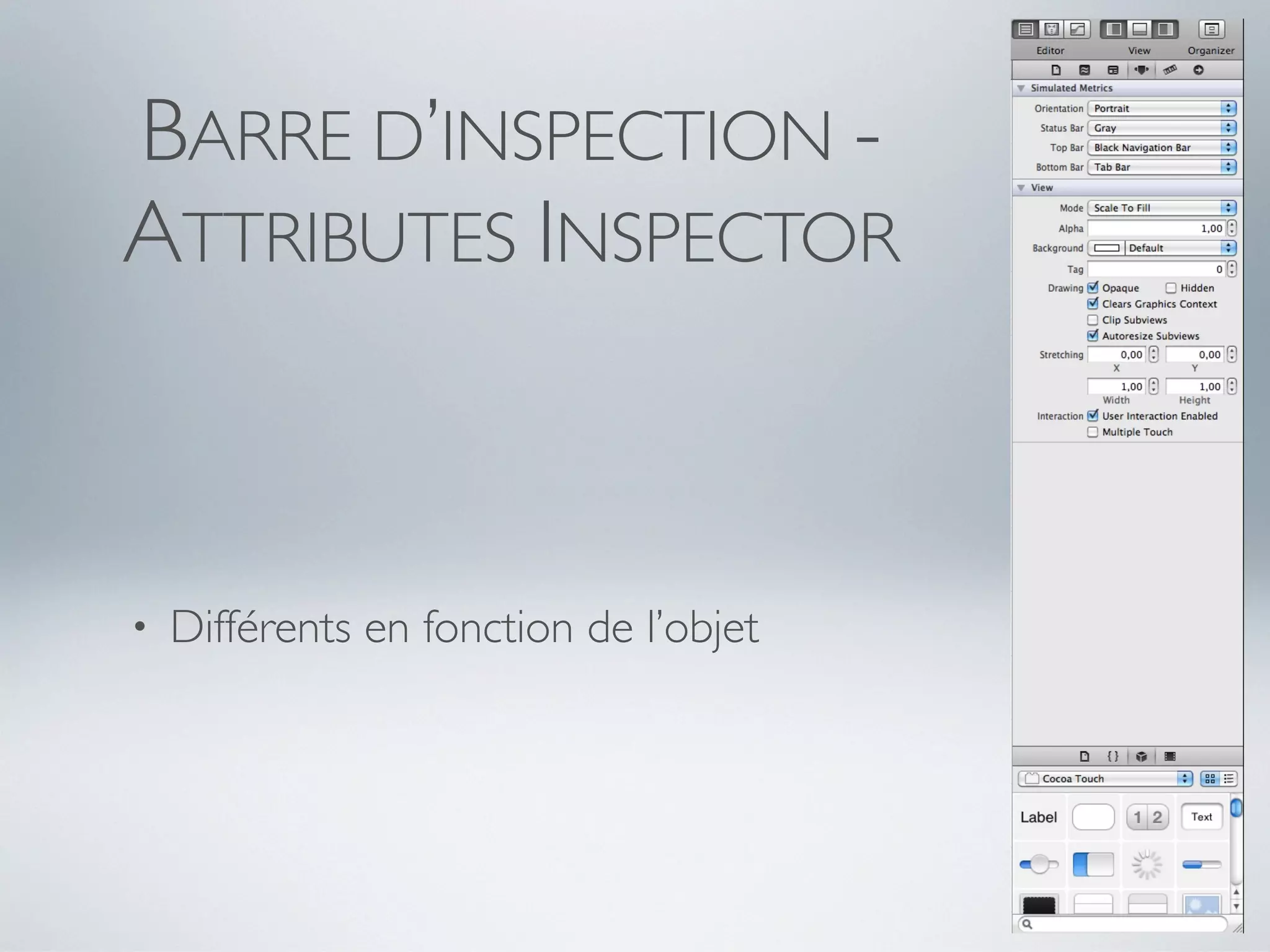1270x952 pixels.
Task: Toggle the right Utilities pane
Action: tap(1166, 29)
